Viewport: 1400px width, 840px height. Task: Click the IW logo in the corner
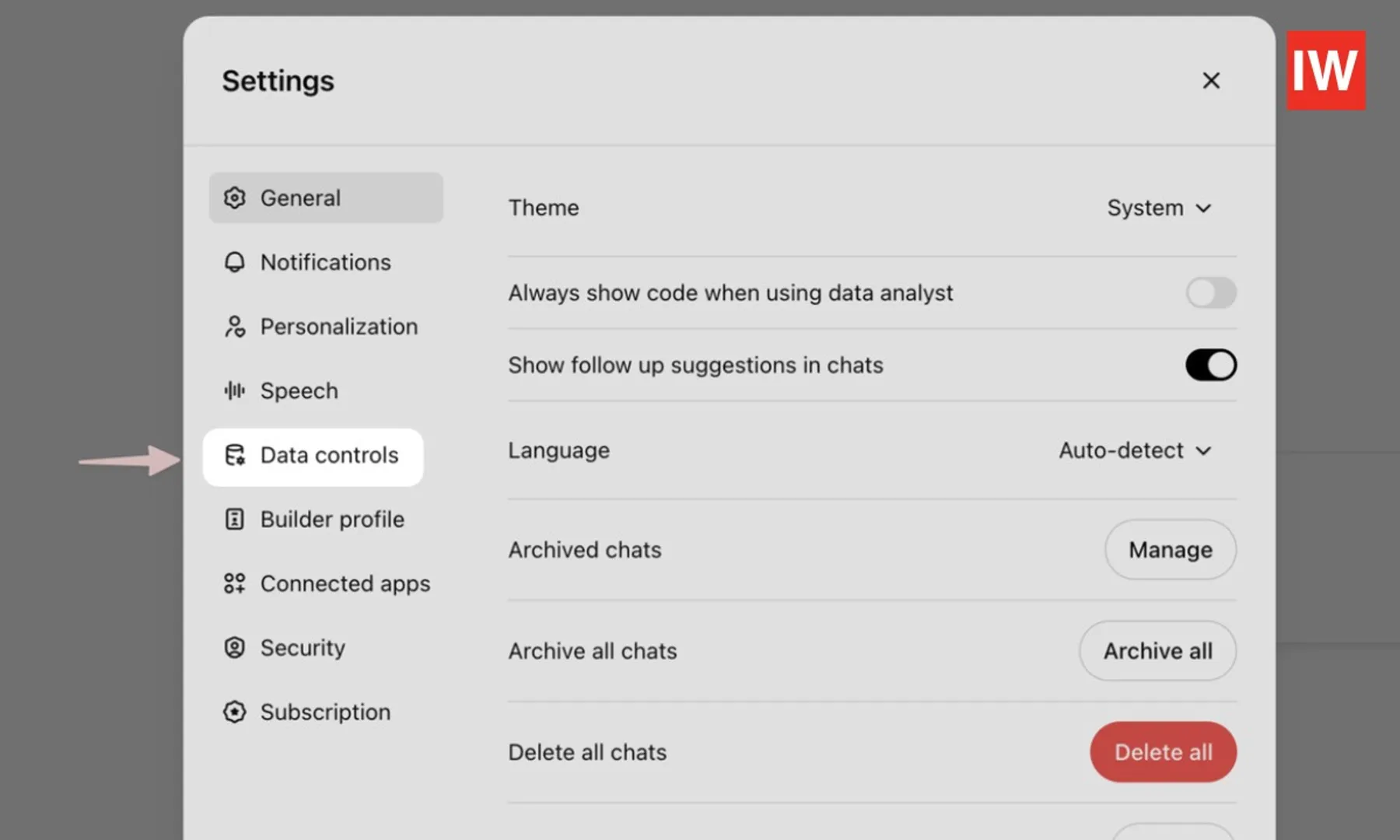tap(1325, 70)
